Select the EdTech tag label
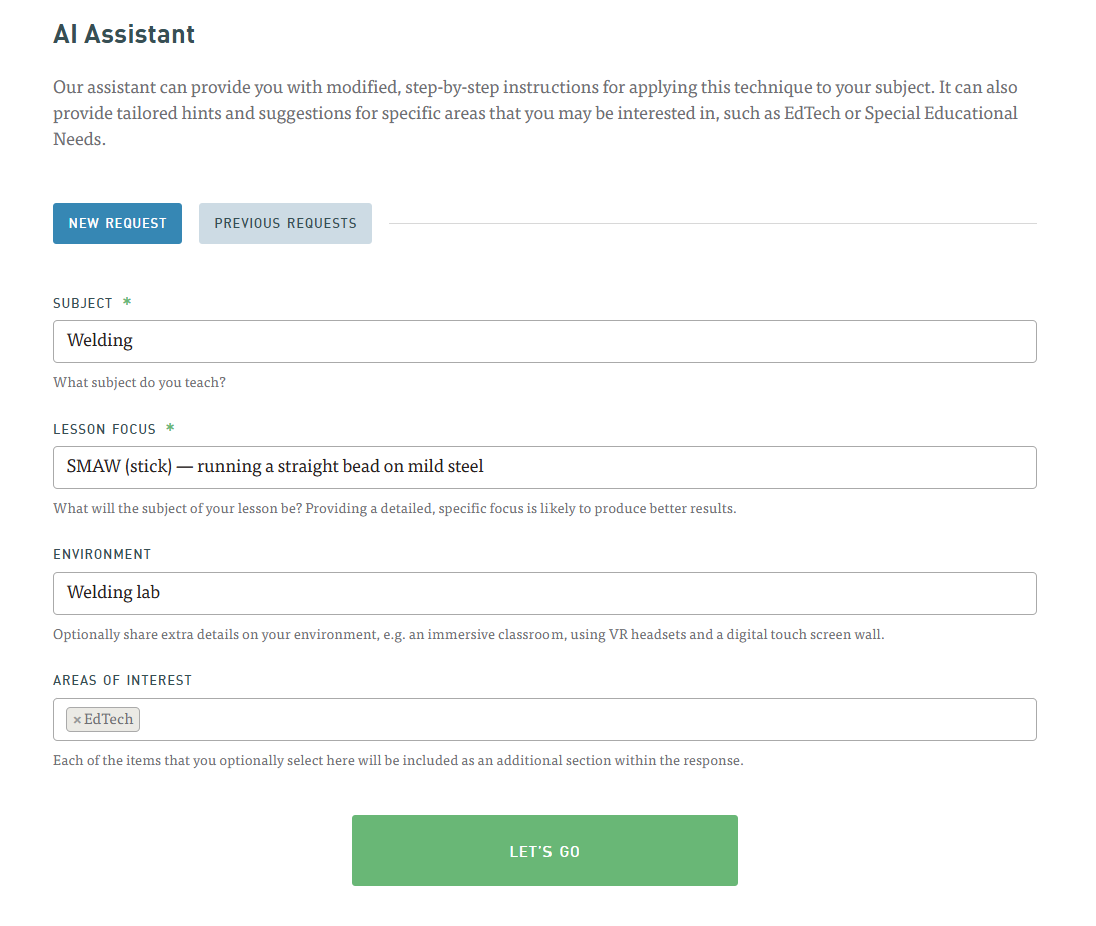1096x926 pixels. click(x=109, y=720)
